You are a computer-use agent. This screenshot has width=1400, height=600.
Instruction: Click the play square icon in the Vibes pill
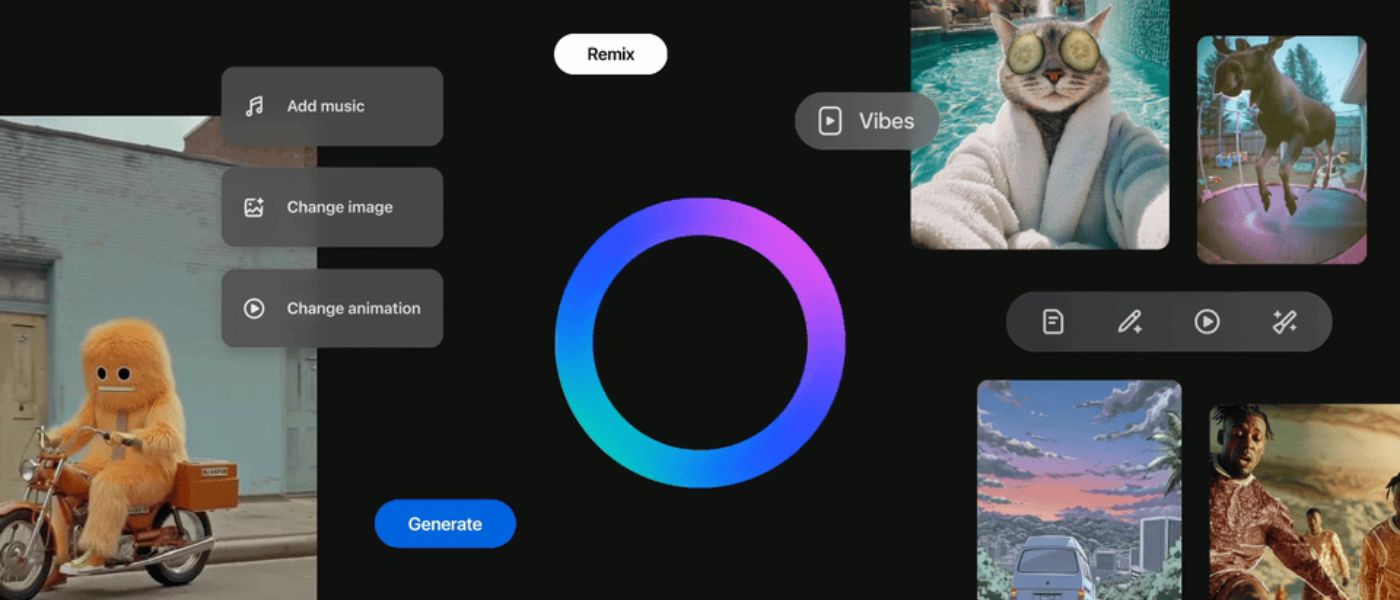point(830,121)
